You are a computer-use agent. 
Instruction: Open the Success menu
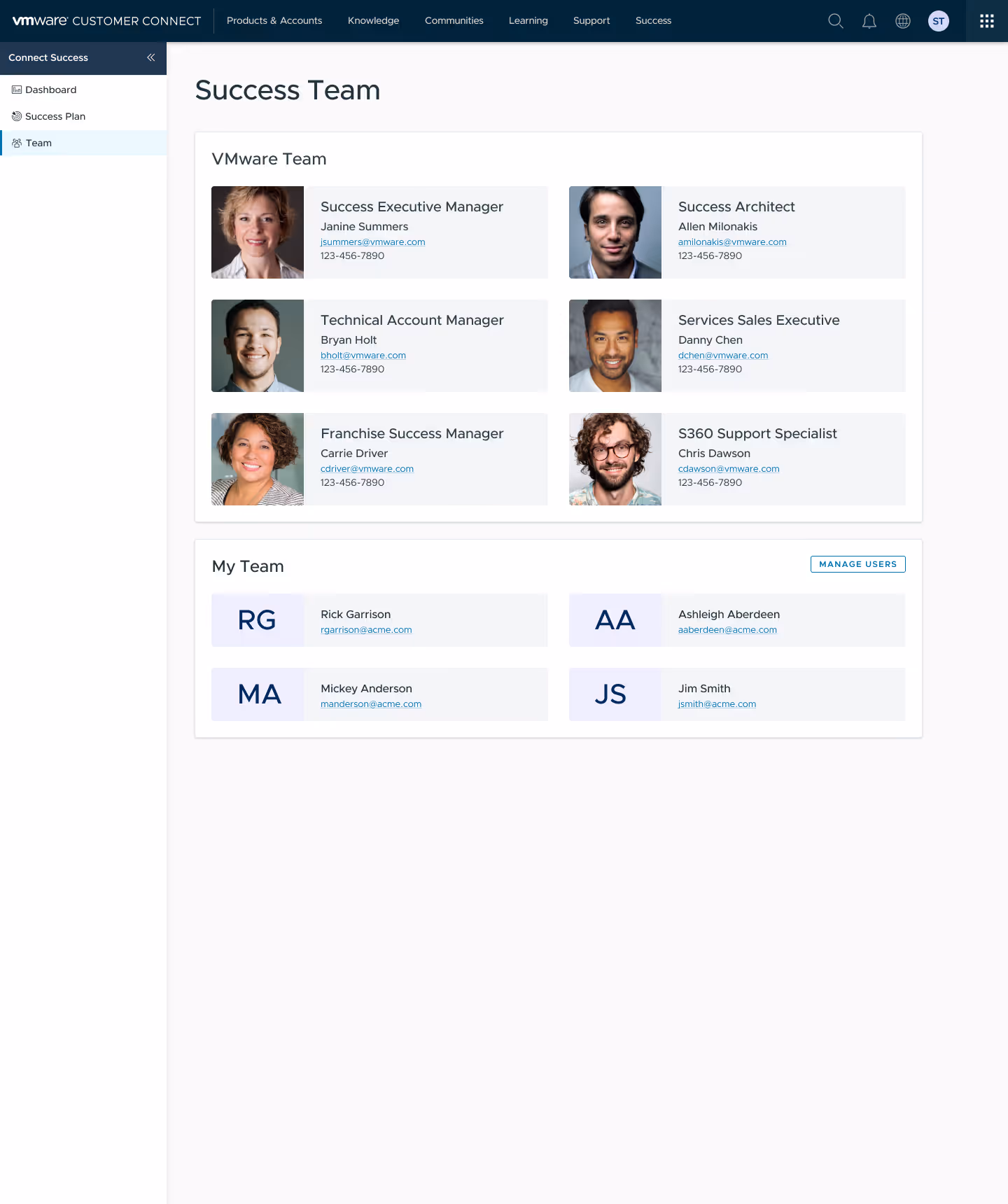[x=654, y=21]
